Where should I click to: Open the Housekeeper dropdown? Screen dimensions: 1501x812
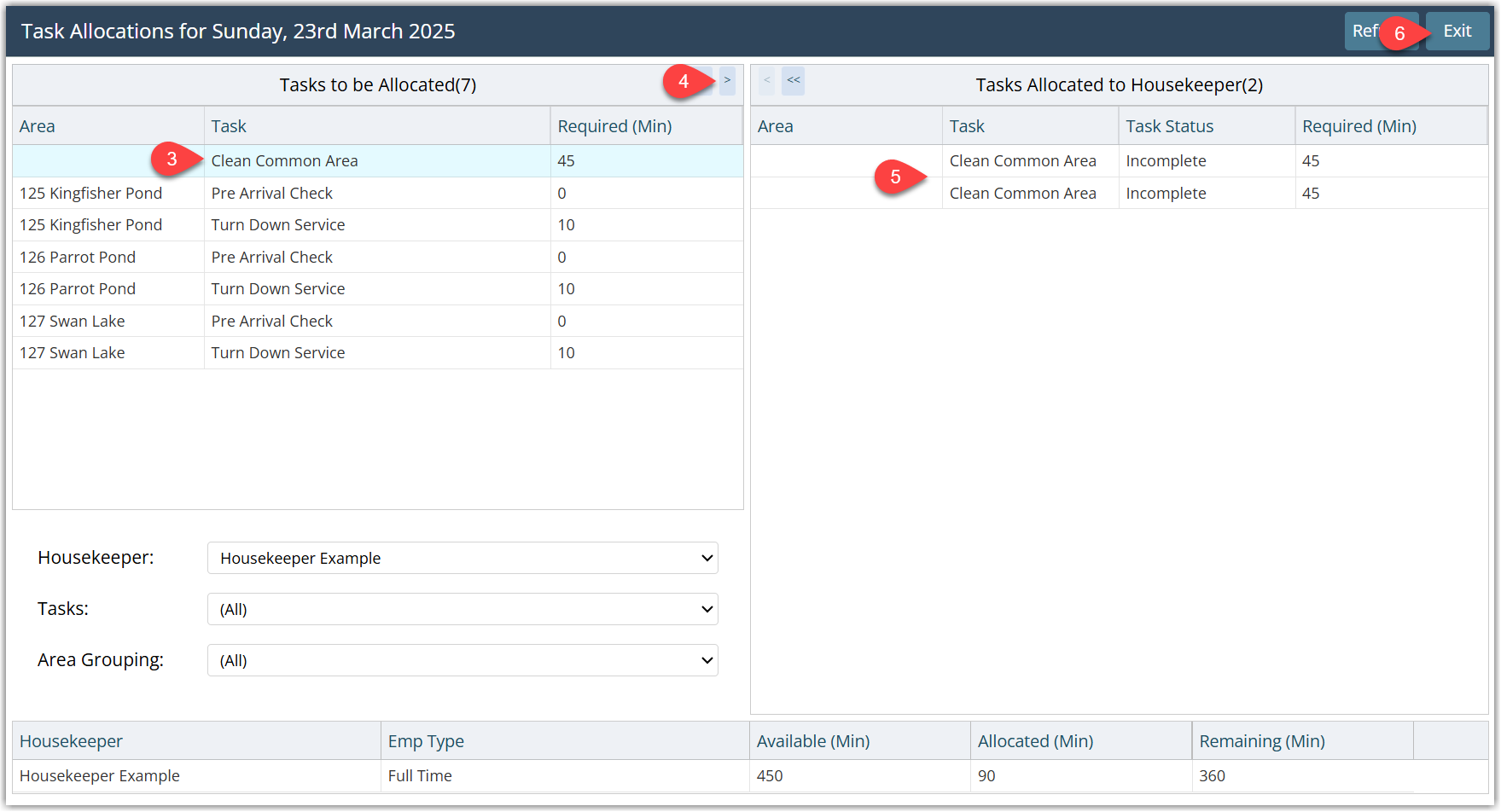[x=462, y=558]
